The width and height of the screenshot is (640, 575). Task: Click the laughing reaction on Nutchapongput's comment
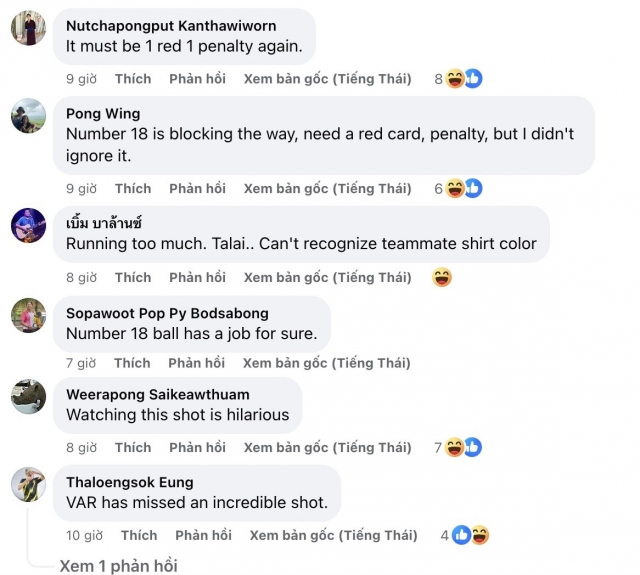tap(455, 78)
